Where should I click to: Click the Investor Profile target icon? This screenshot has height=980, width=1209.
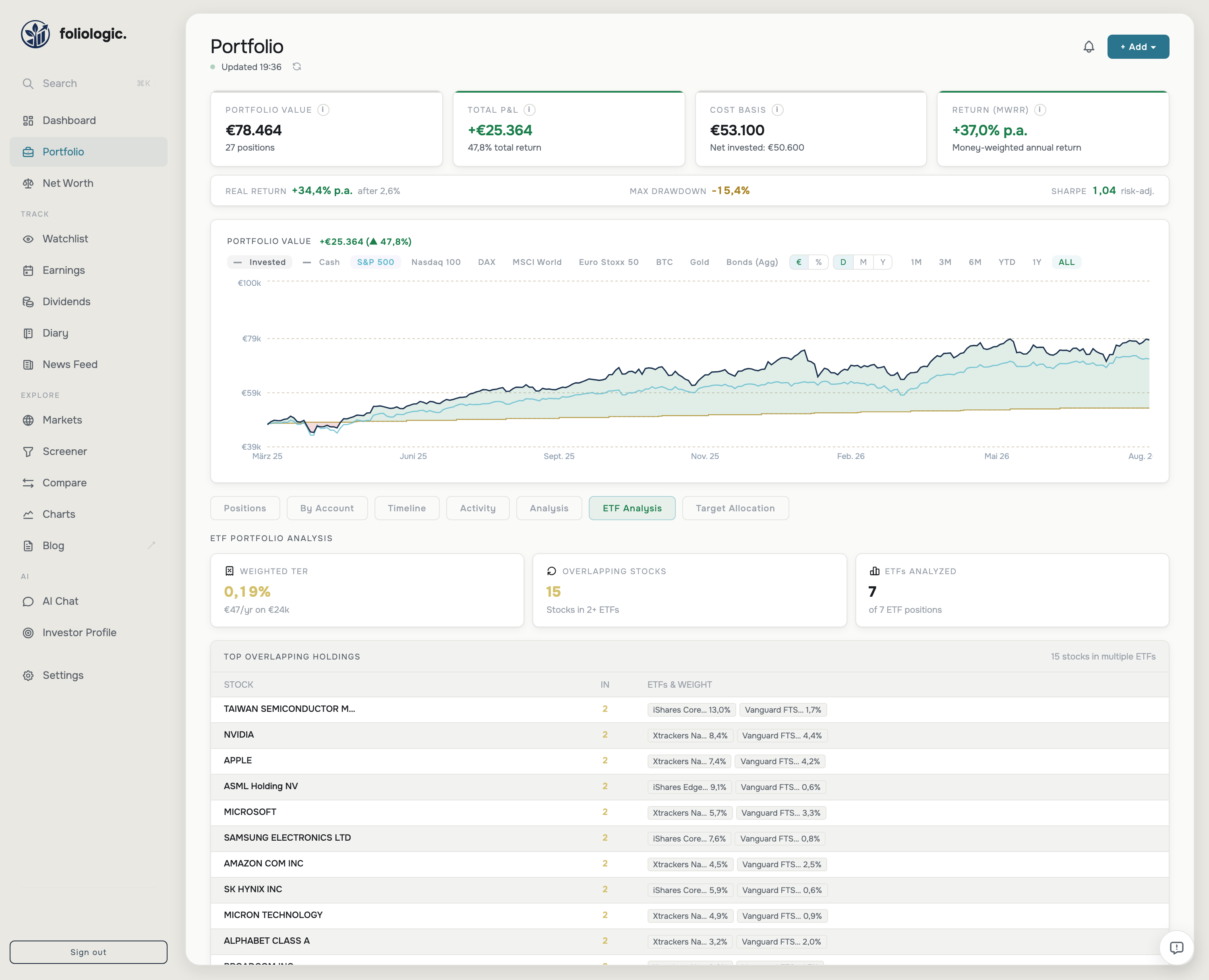pyautogui.click(x=28, y=633)
